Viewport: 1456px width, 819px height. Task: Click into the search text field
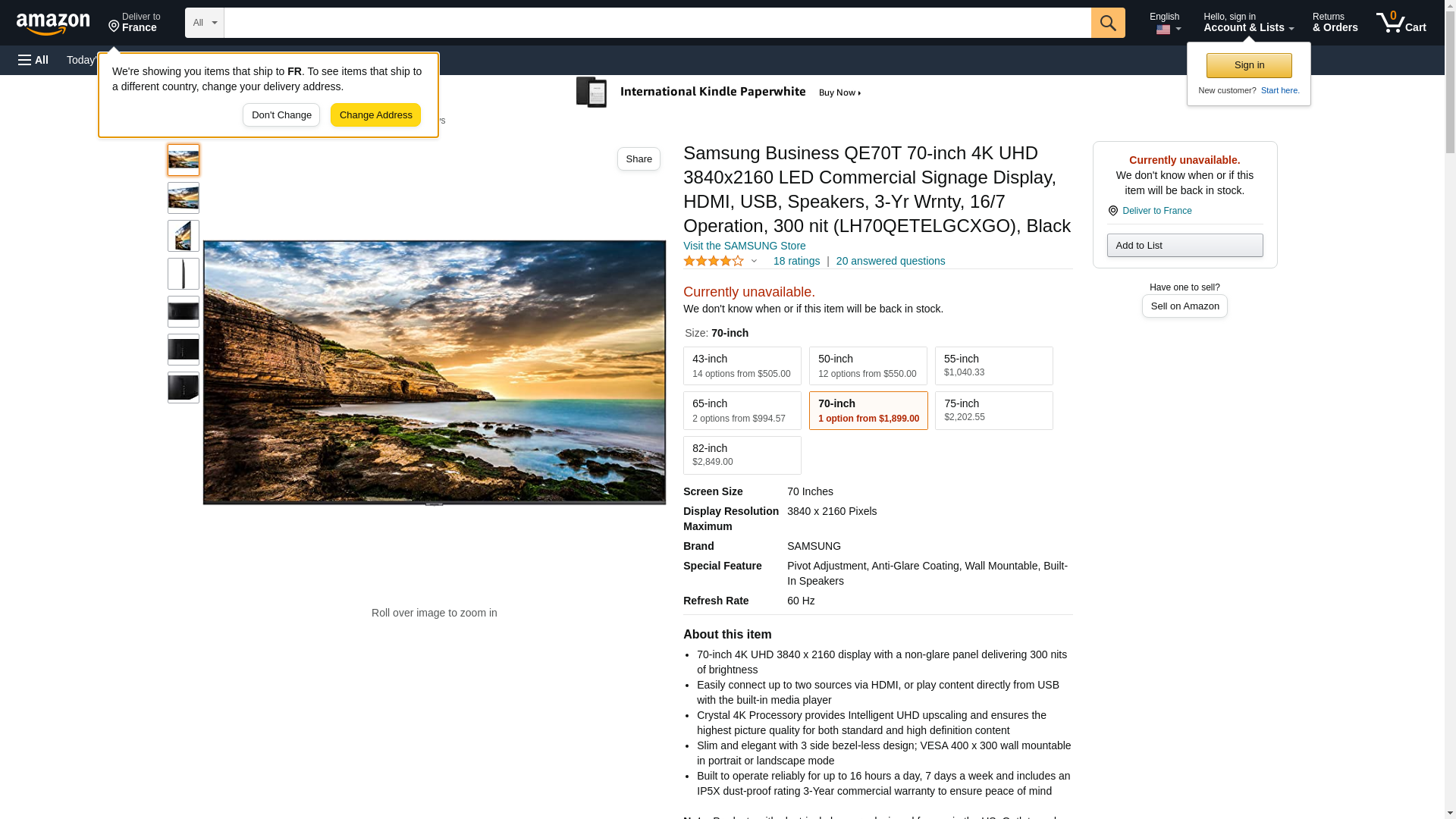pyautogui.click(x=657, y=23)
